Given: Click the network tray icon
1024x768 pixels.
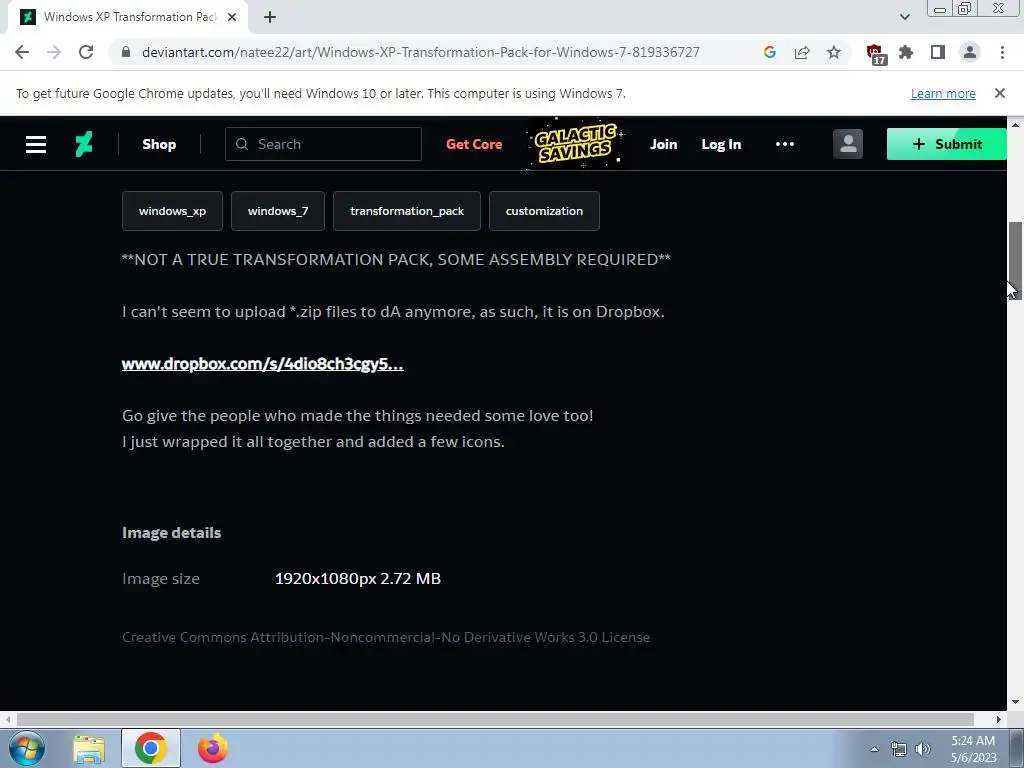Looking at the screenshot, I should pyautogui.click(x=899, y=749).
